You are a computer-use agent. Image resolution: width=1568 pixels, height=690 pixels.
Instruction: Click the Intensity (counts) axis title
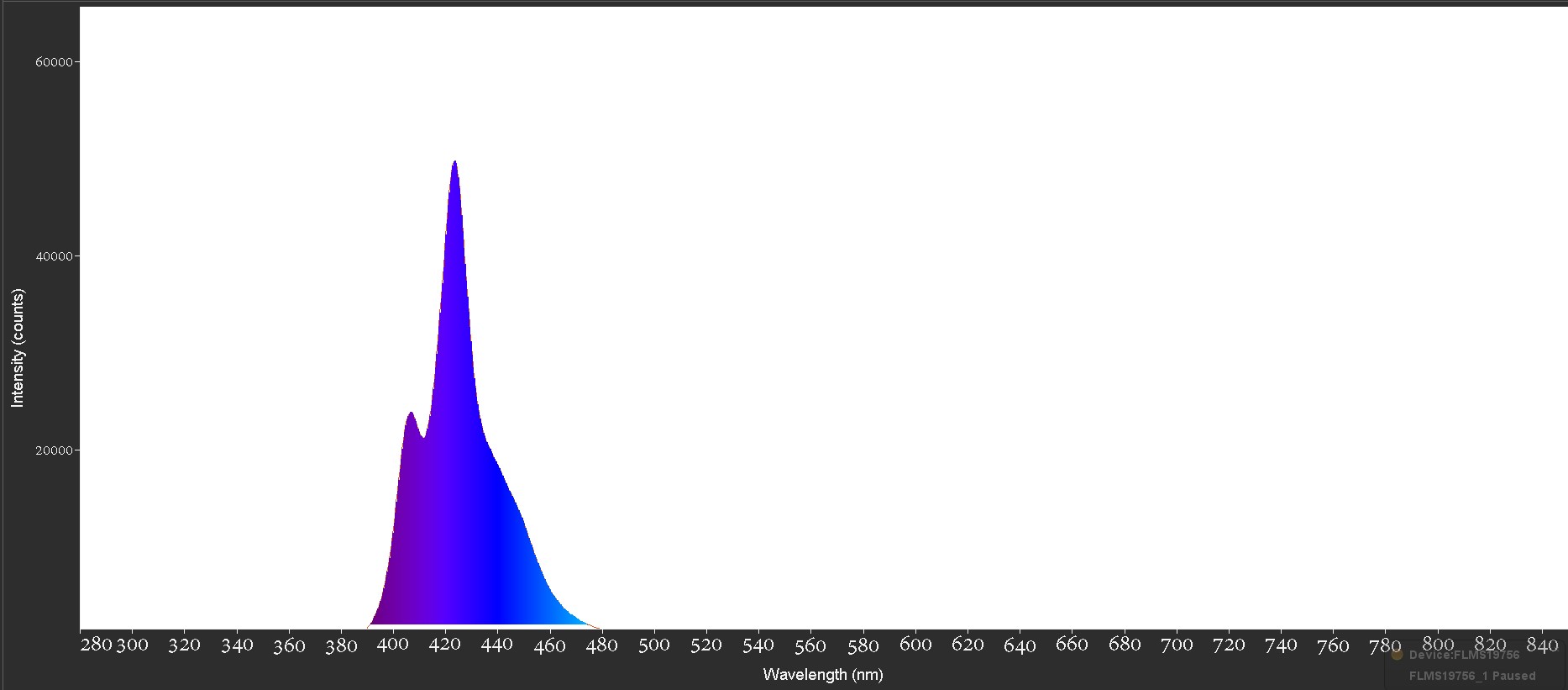(18, 348)
